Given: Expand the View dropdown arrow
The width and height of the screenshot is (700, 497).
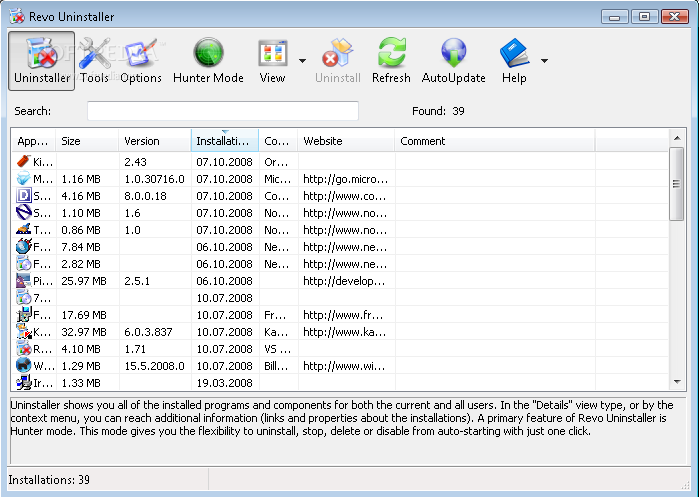Looking at the screenshot, I should click(302, 61).
